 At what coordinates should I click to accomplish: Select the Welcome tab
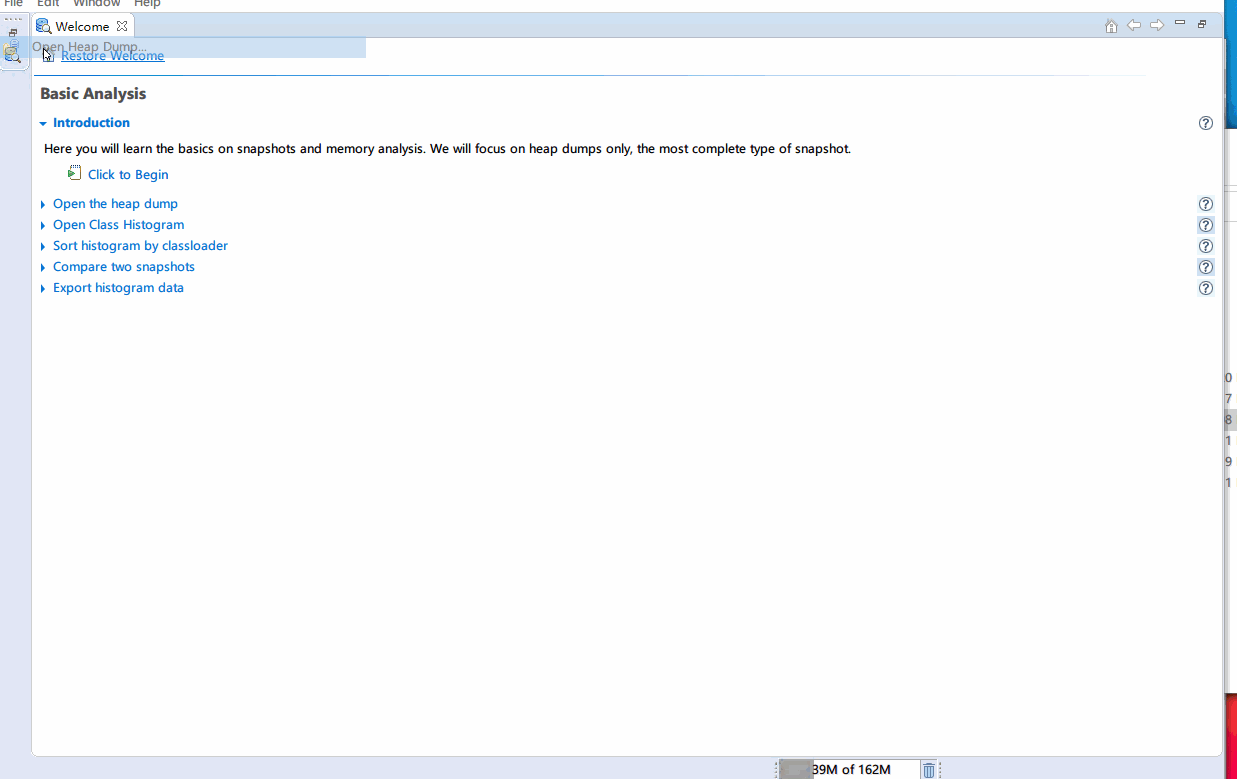tap(82, 26)
